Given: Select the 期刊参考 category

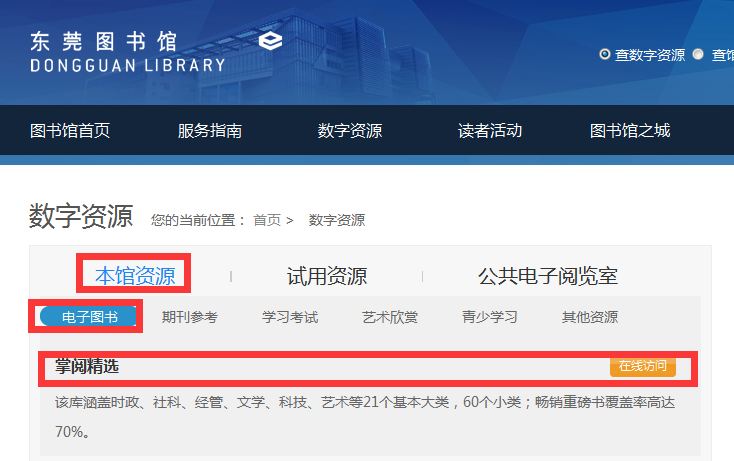Looking at the screenshot, I should coord(190,317).
